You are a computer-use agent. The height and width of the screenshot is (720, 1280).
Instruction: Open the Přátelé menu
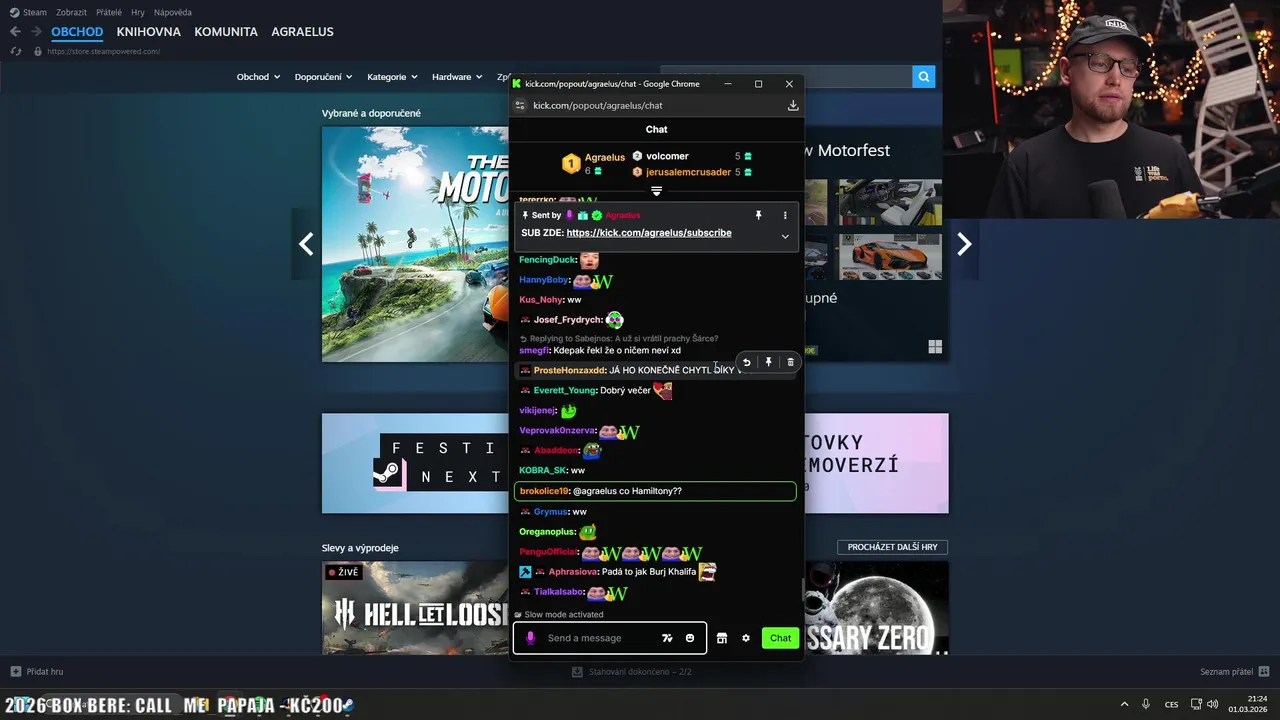(x=109, y=12)
